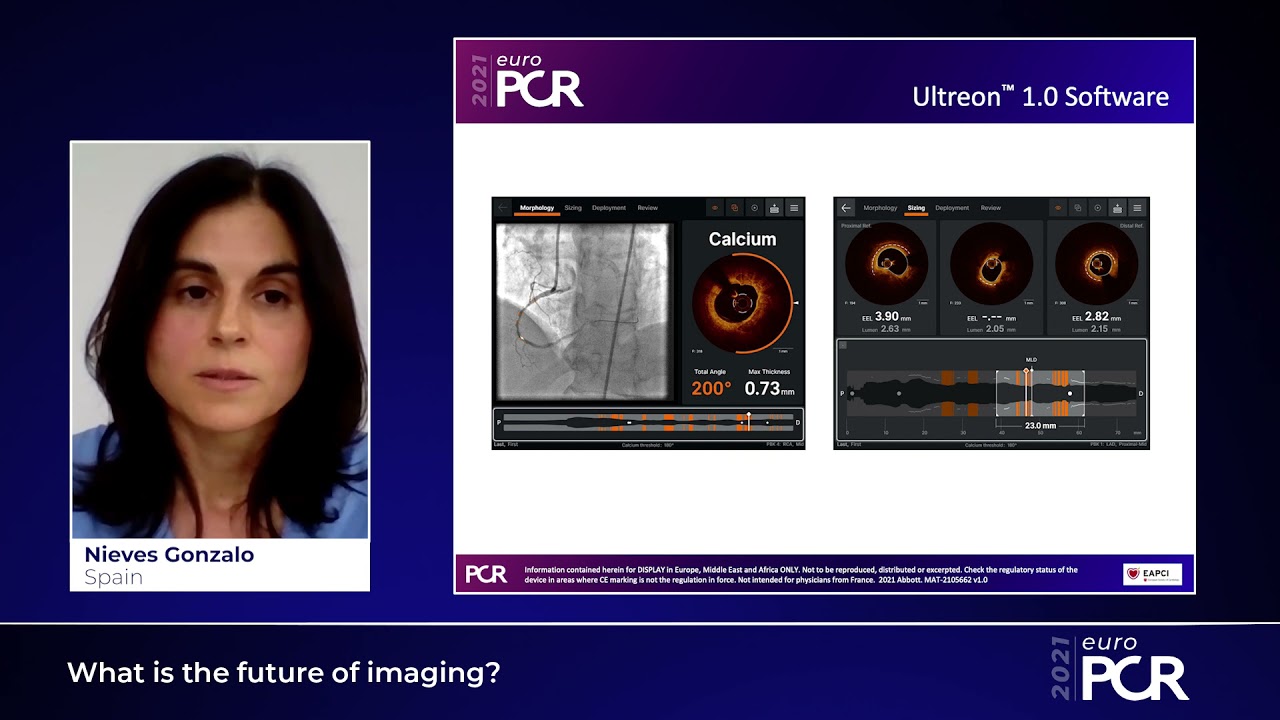Screen dimensions: 1280x720
Task: Click the Calcium OCT cross-section image
Action: point(742,302)
